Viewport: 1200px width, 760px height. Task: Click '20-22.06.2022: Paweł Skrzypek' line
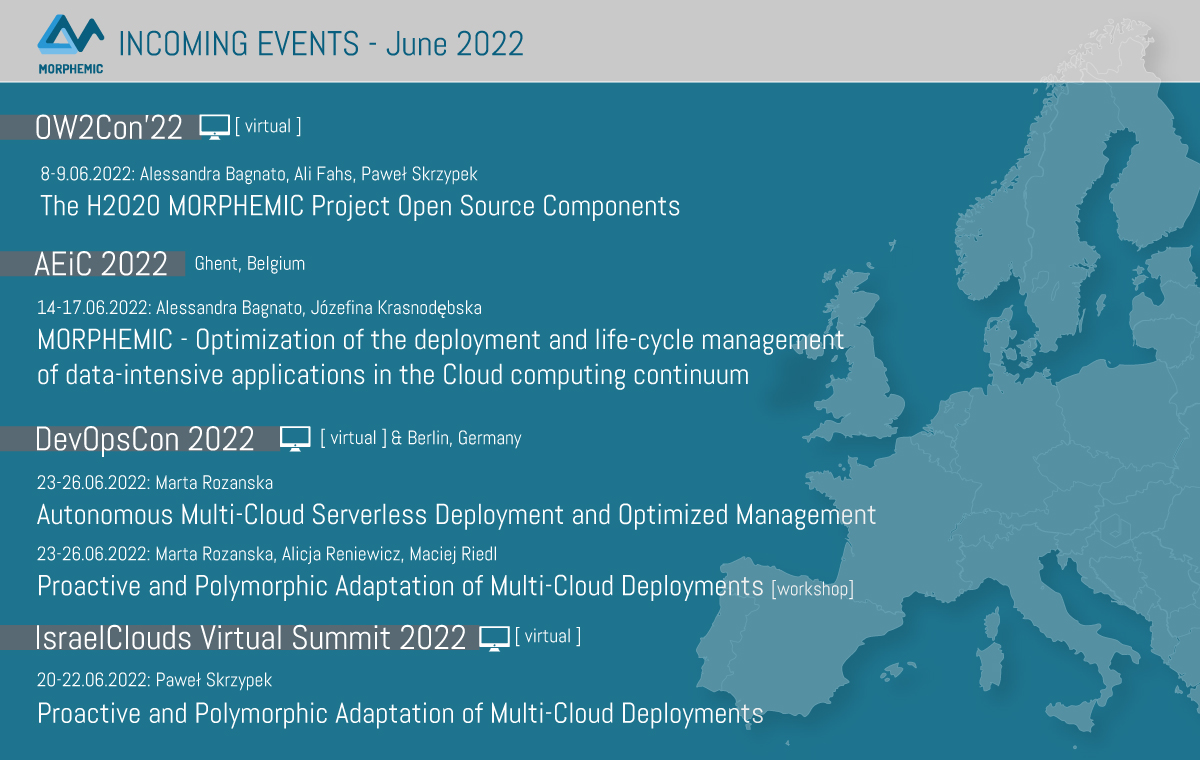point(155,680)
